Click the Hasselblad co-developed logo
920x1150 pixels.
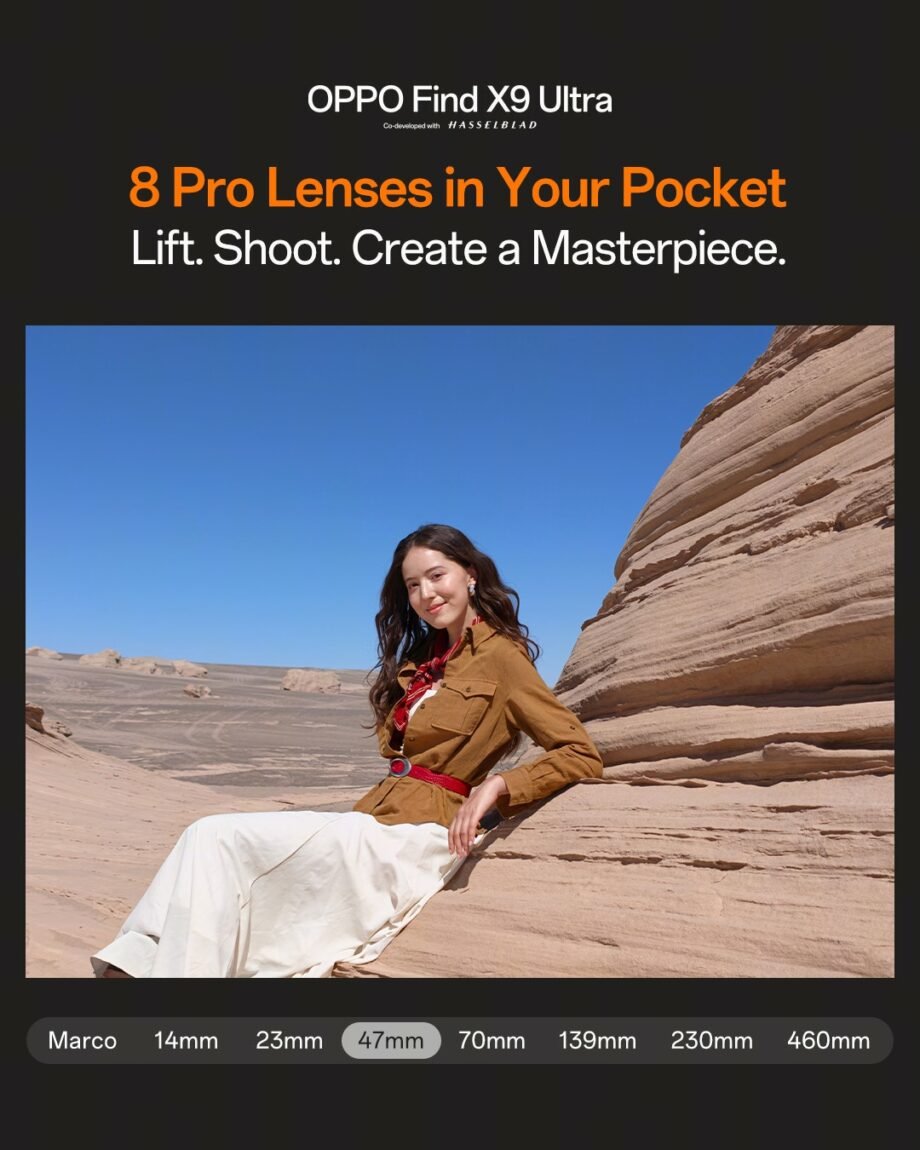coord(460,125)
